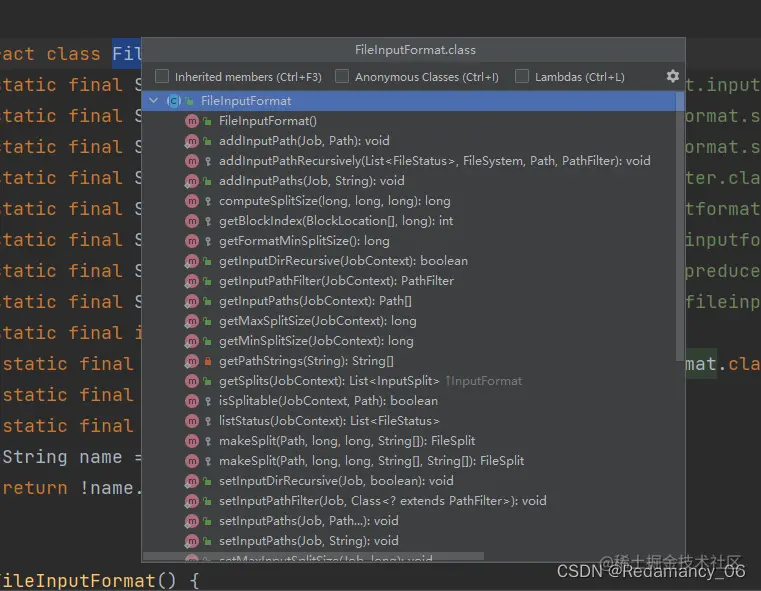Click method icon beside getInputPaths(JobContext)
This screenshot has width=761, height=591.
[x=192, y=301]
